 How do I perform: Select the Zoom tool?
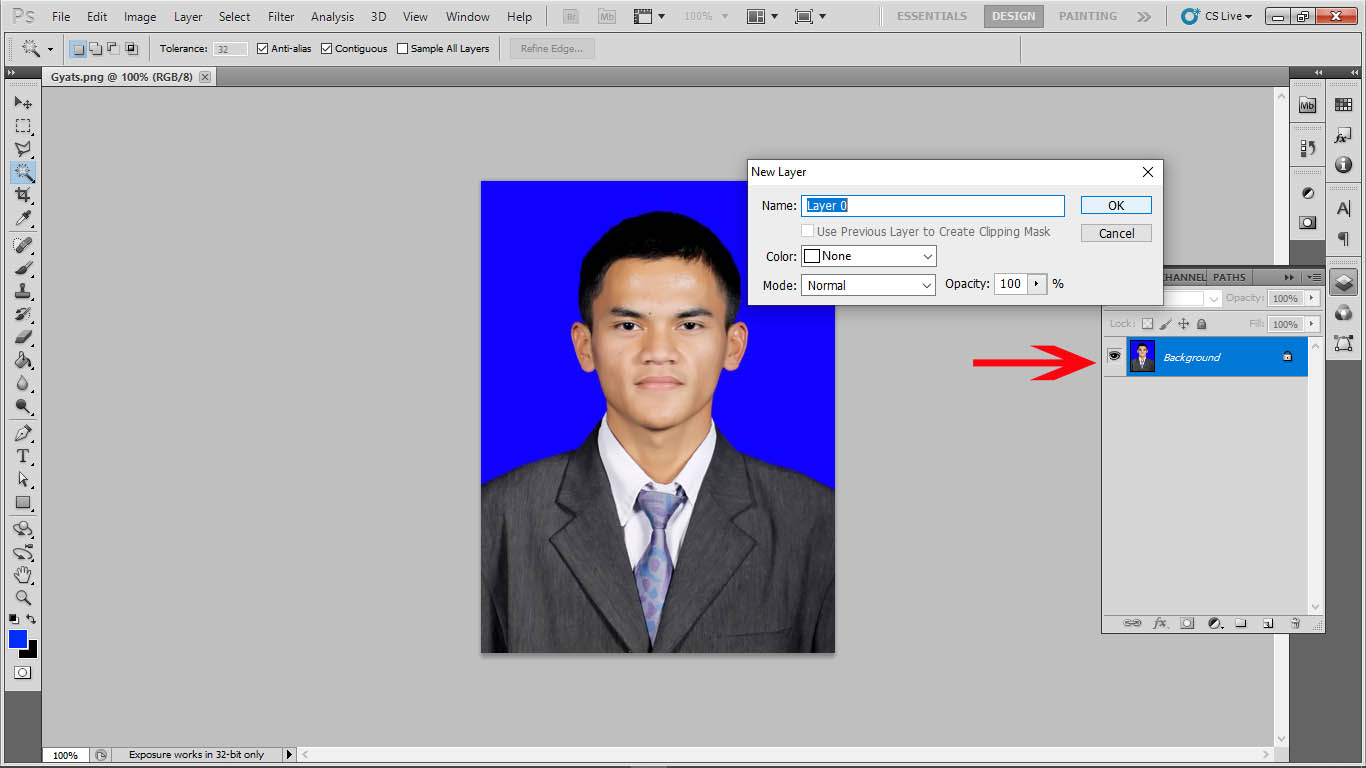23,598
